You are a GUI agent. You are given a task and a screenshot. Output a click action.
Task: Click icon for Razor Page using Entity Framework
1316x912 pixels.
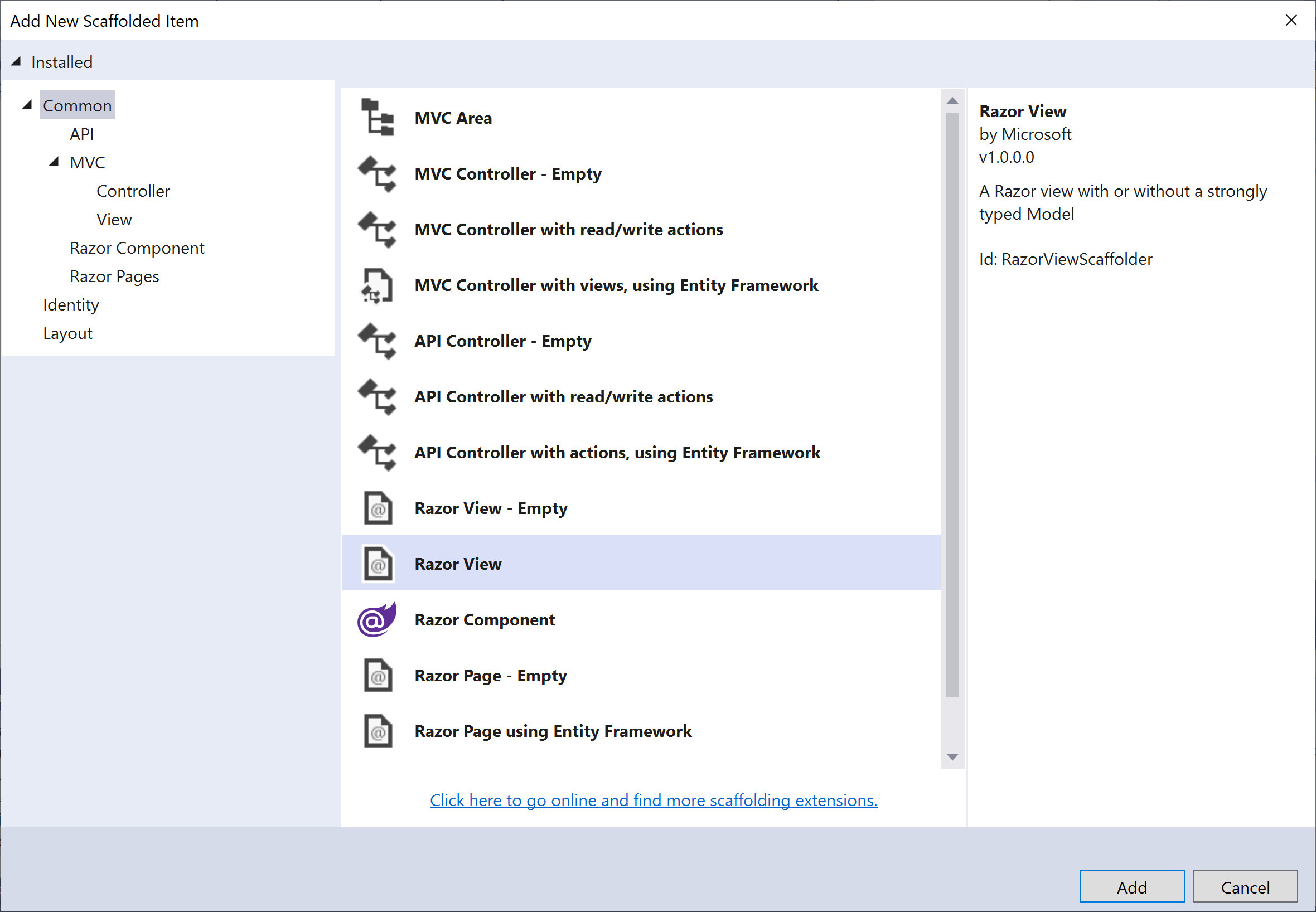pyautogui.click(x=378, y=731)
